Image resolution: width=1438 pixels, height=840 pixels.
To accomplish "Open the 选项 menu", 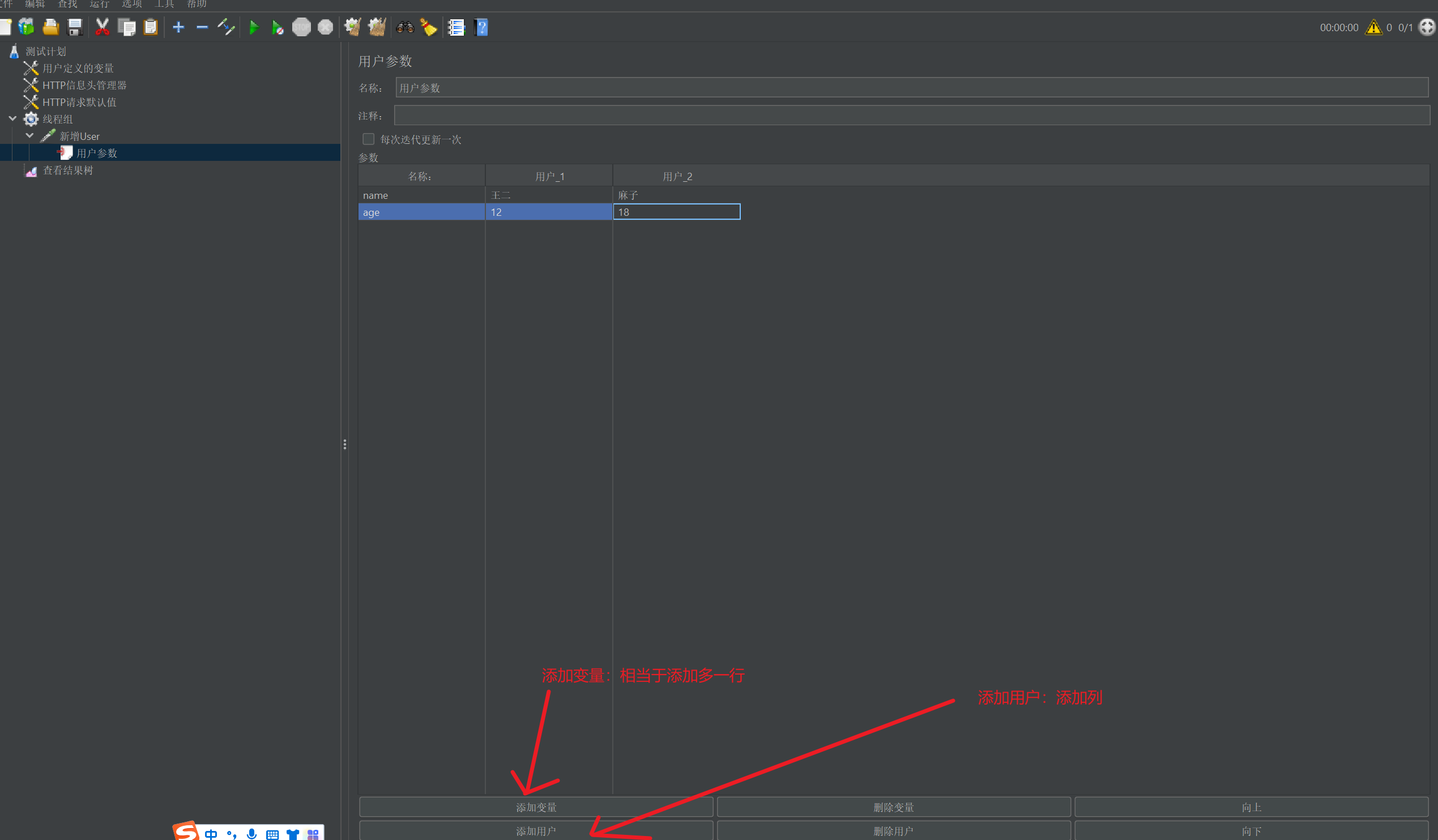I will [x=132, y=4].
